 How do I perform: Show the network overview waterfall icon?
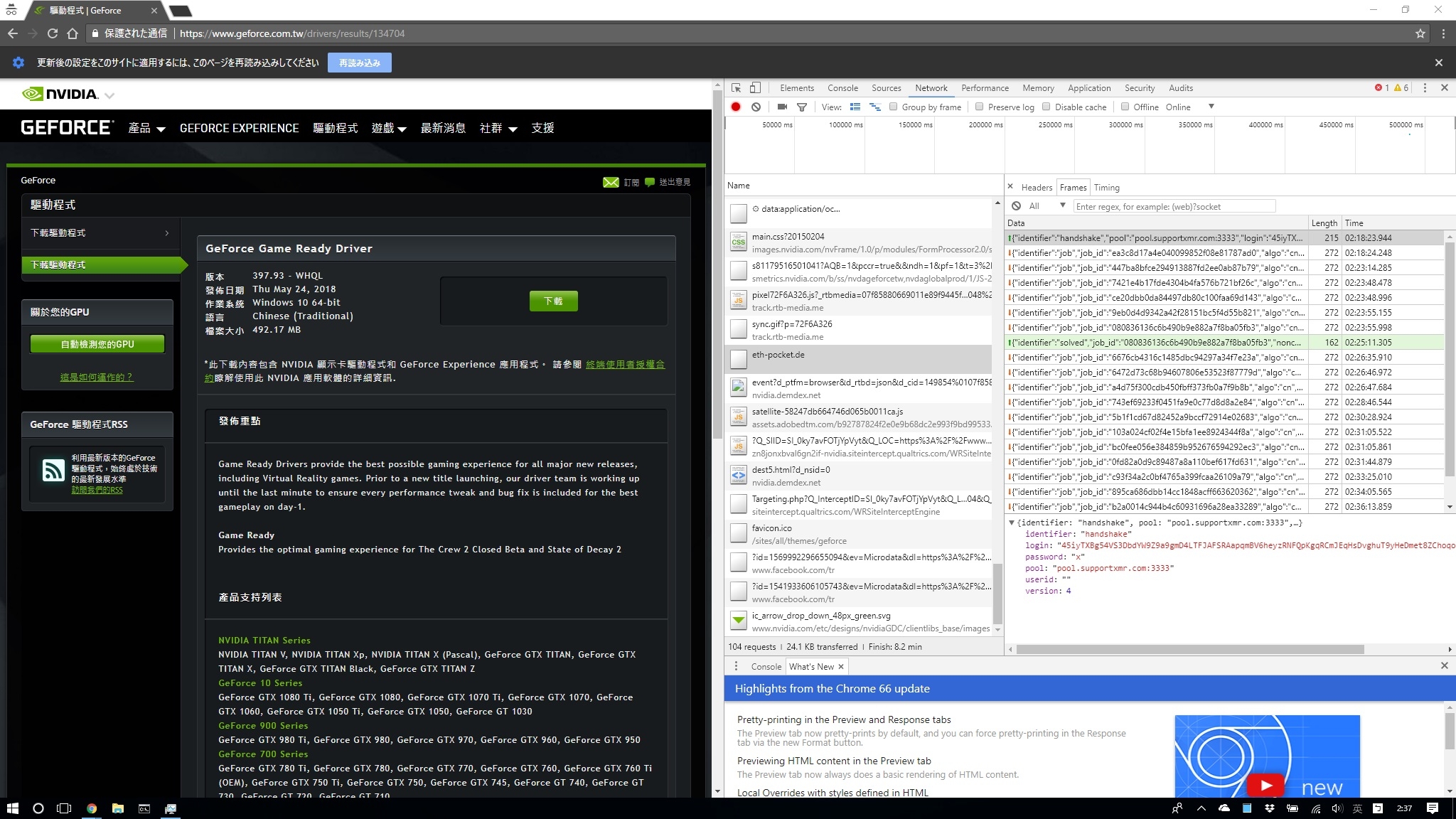click(x=875, y=107)
